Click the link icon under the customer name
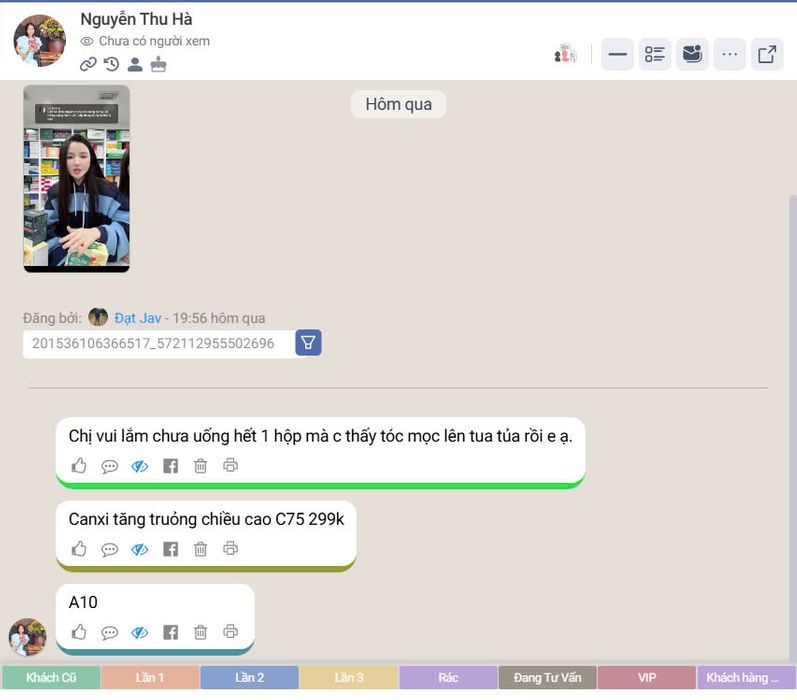 (88, 64)
